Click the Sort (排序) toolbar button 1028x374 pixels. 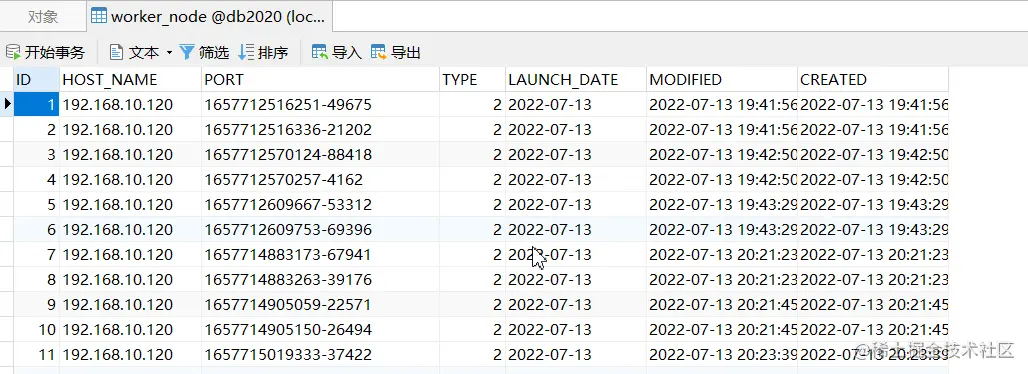click(x=263, y=52)
